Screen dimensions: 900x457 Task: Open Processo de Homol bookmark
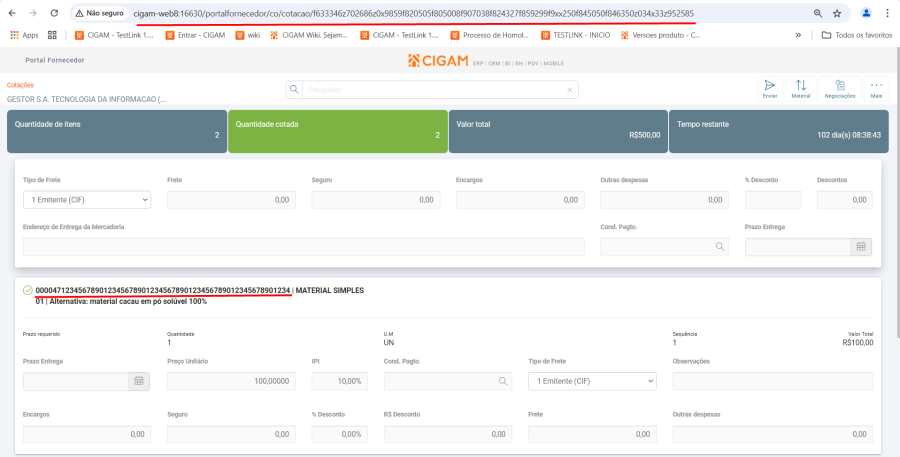[490, 35]
